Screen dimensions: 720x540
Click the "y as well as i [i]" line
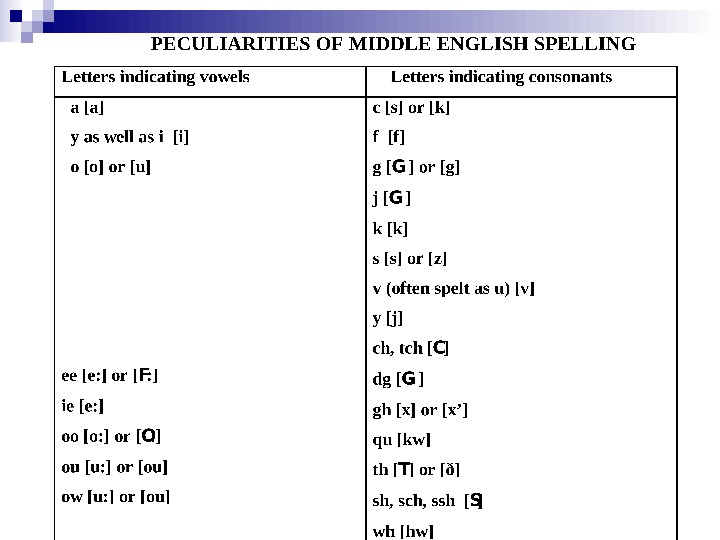click(128, 137)
